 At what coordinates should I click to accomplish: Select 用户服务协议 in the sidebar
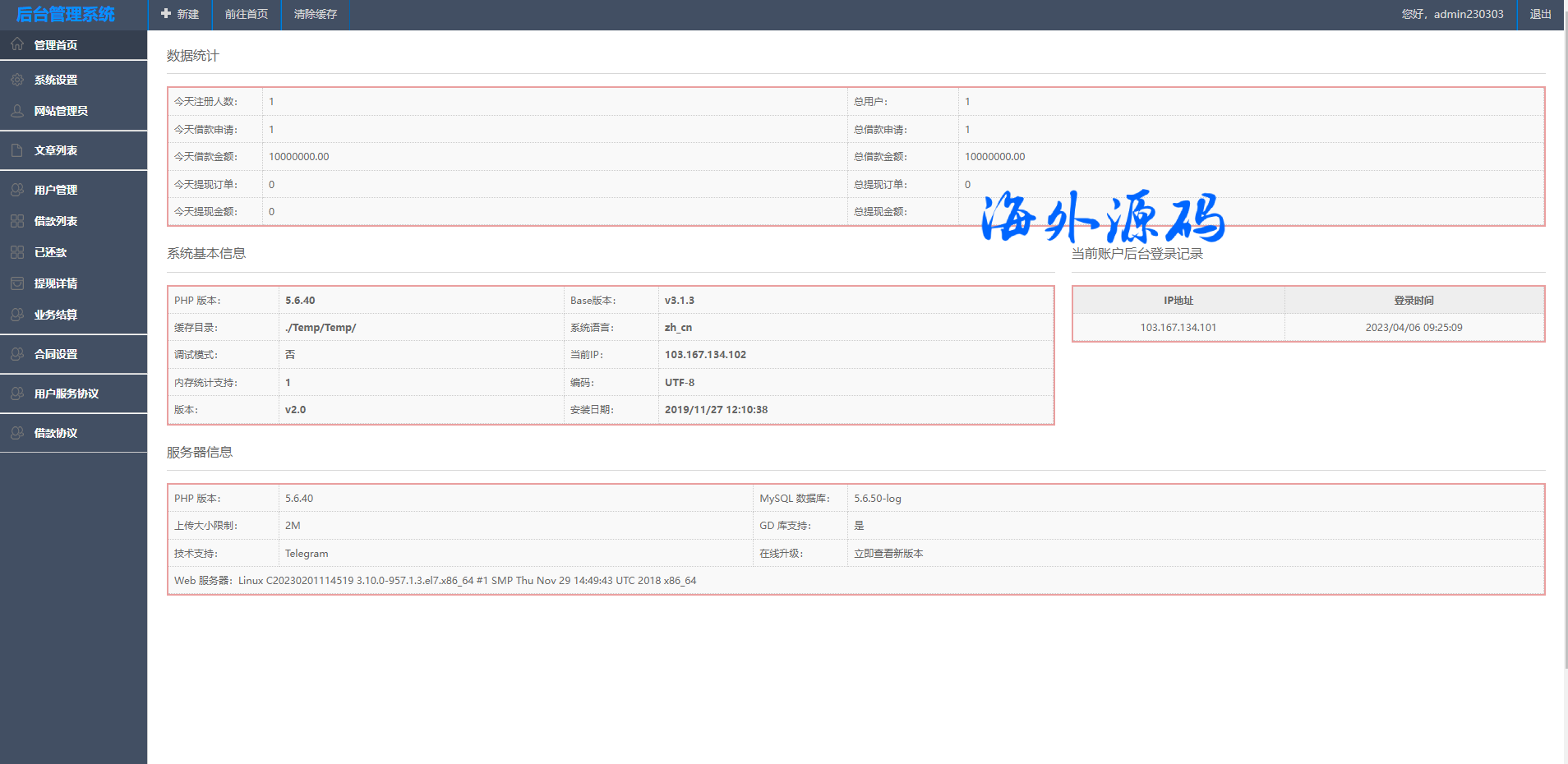click(66, 394)
